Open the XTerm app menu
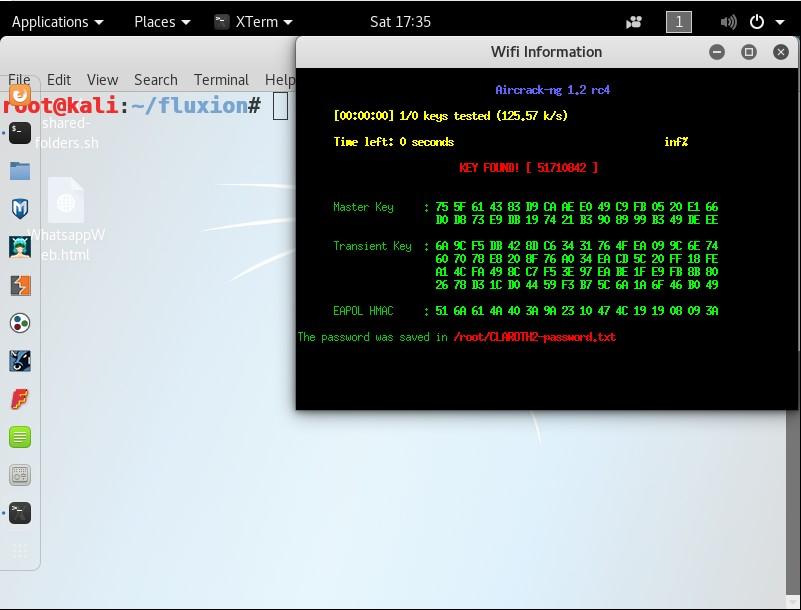This screenshot has height=610, width=801. [x=254, y=22]
